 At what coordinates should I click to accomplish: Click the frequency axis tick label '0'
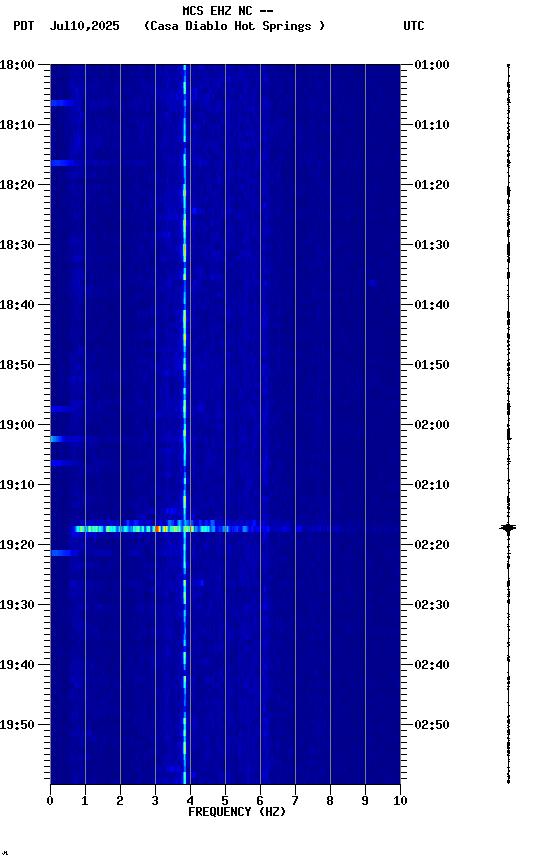point(50,801)
